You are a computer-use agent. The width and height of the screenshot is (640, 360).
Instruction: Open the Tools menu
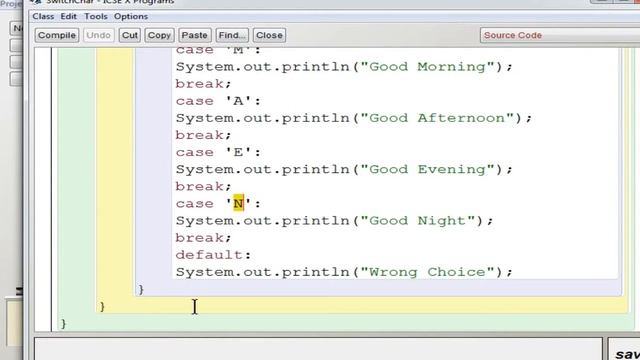96,16
